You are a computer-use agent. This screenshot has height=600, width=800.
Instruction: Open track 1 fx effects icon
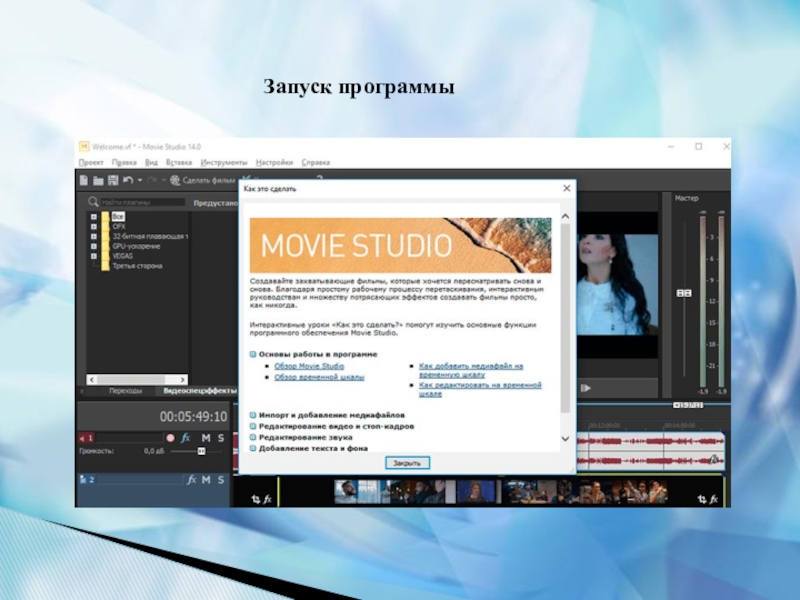(187, 438)
